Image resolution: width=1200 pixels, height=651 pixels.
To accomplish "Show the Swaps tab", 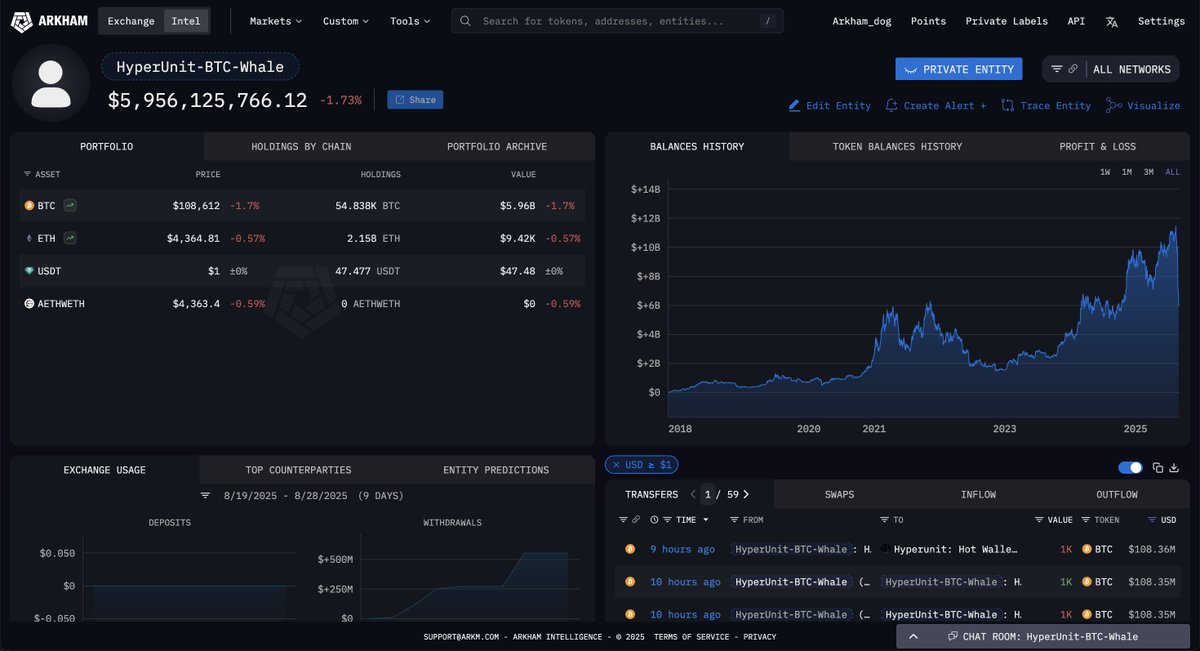I will pos(839,494).
